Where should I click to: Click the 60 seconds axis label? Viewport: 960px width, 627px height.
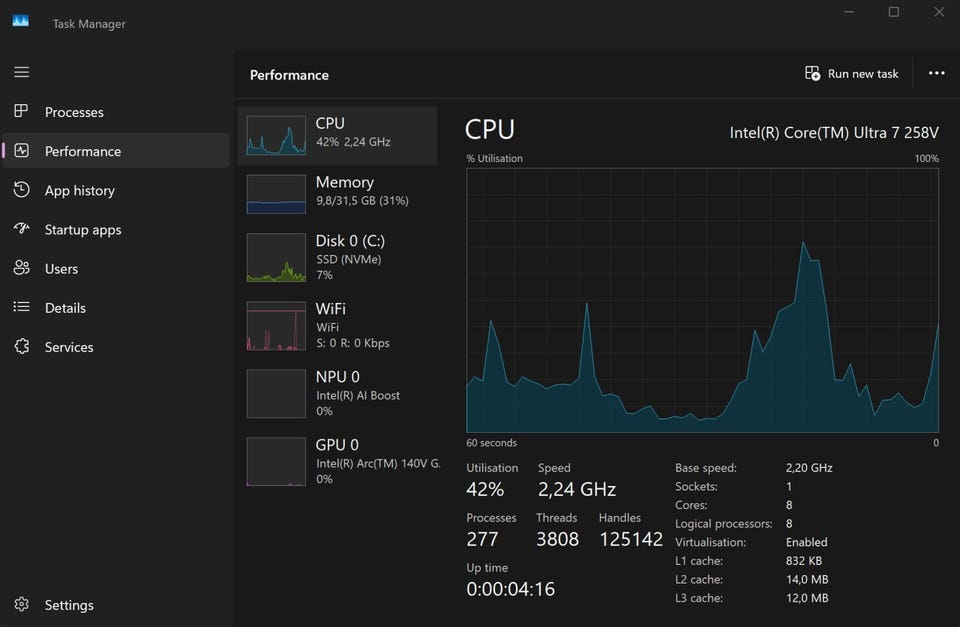[491, 443]
